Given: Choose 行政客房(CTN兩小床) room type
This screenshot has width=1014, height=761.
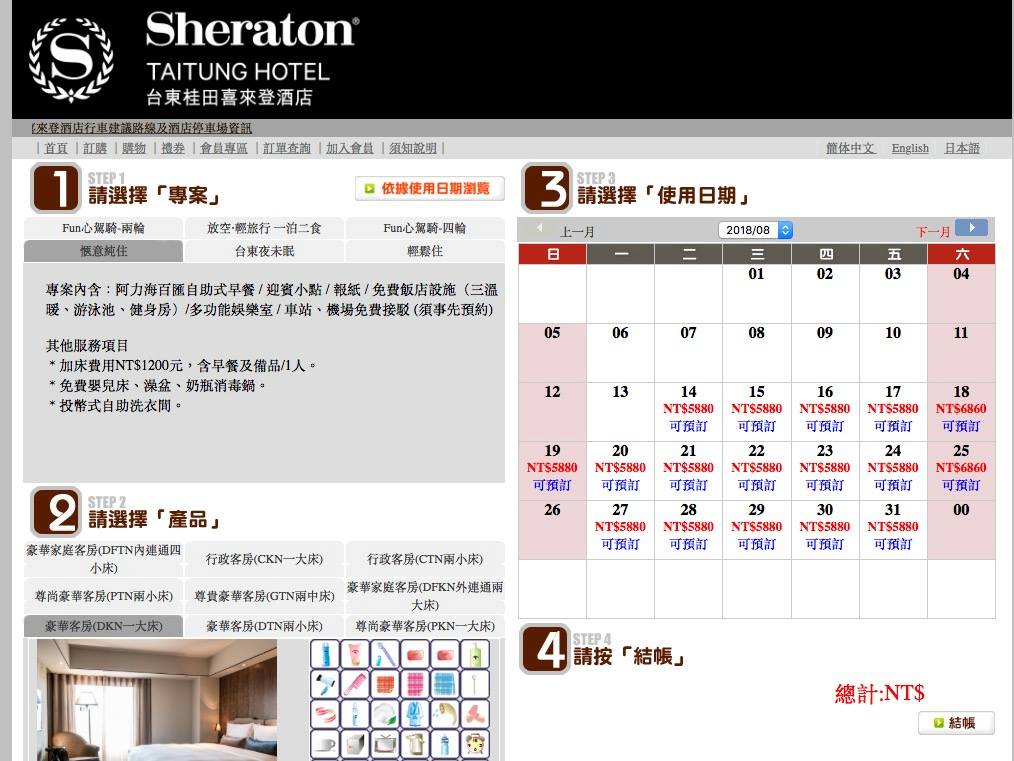Looking at the screenshot, I should pyautogui.click(x=425, y=559).
